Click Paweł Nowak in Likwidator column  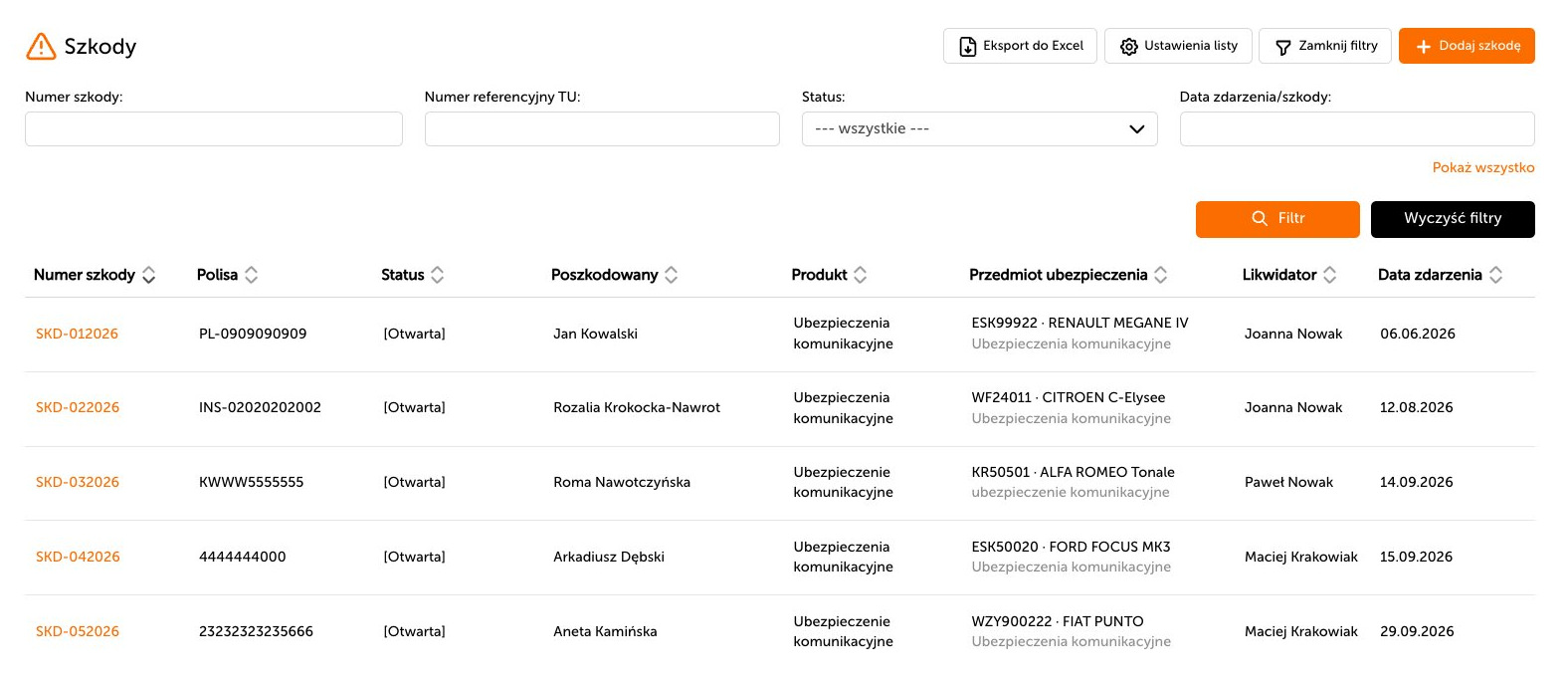pyautogui.click(x=1288, y=482)
